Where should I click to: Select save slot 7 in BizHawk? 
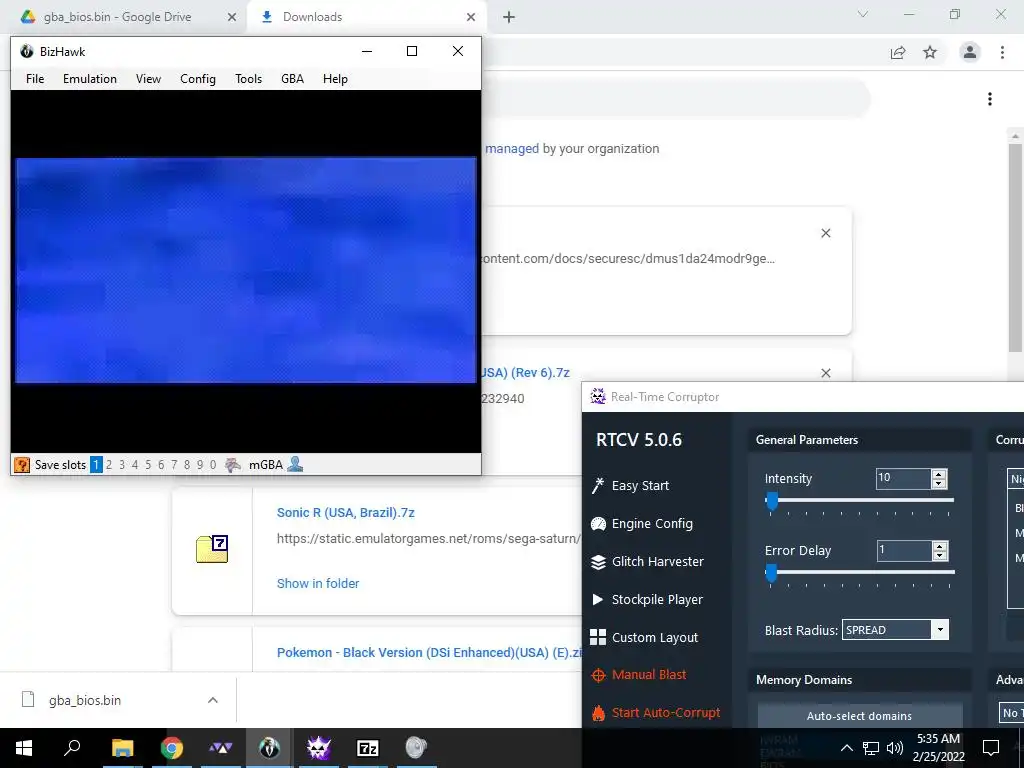[x=174, y=465]
